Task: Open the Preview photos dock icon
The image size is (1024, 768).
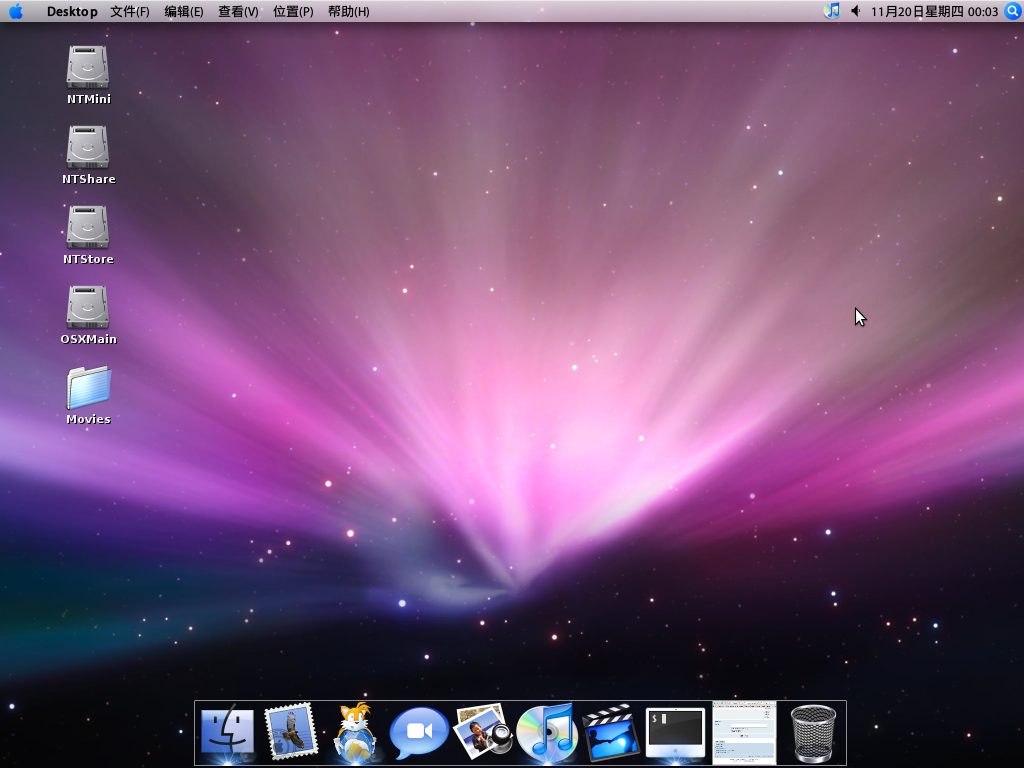Action: coord(483,732)
